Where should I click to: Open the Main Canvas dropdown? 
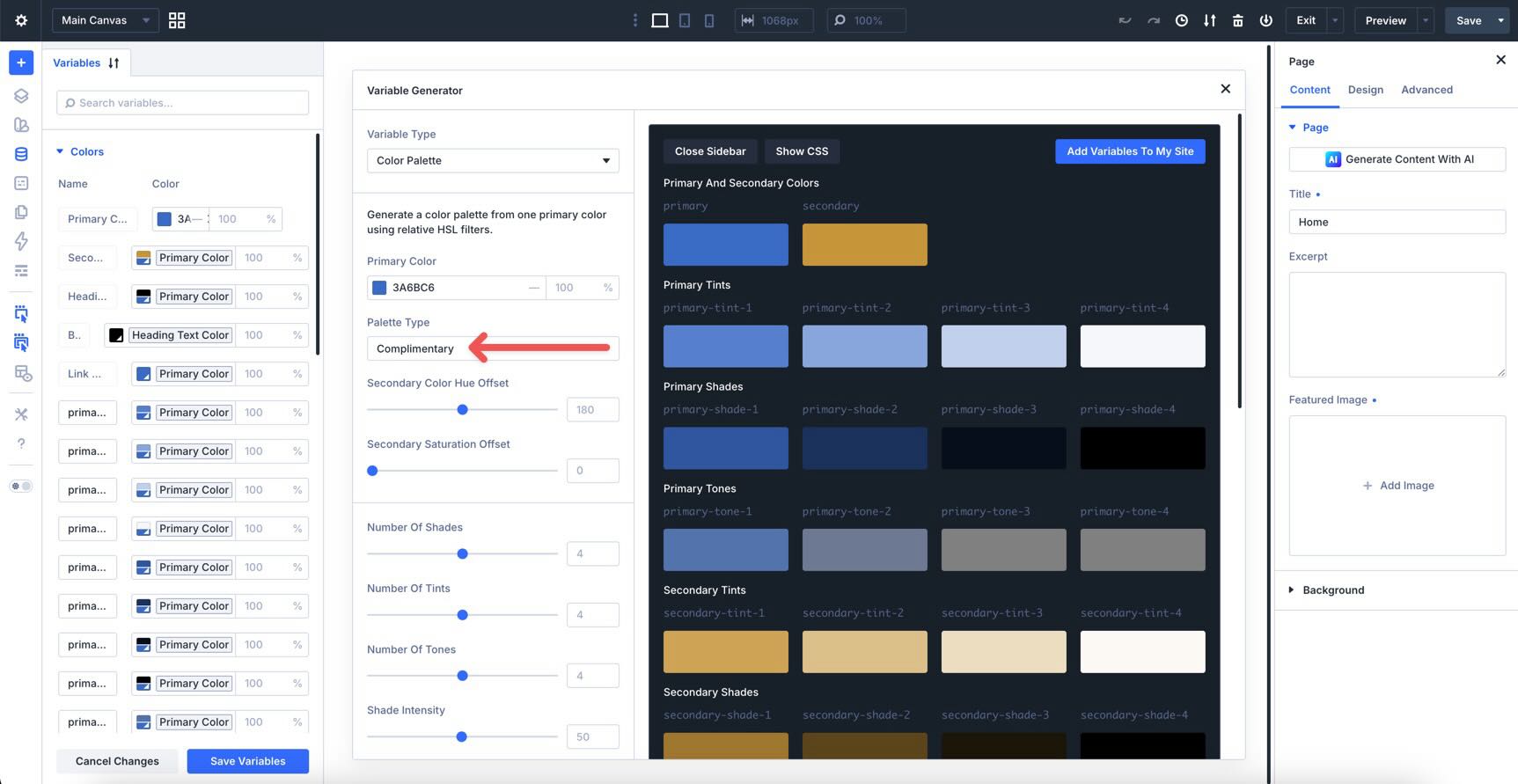point(106,20)
